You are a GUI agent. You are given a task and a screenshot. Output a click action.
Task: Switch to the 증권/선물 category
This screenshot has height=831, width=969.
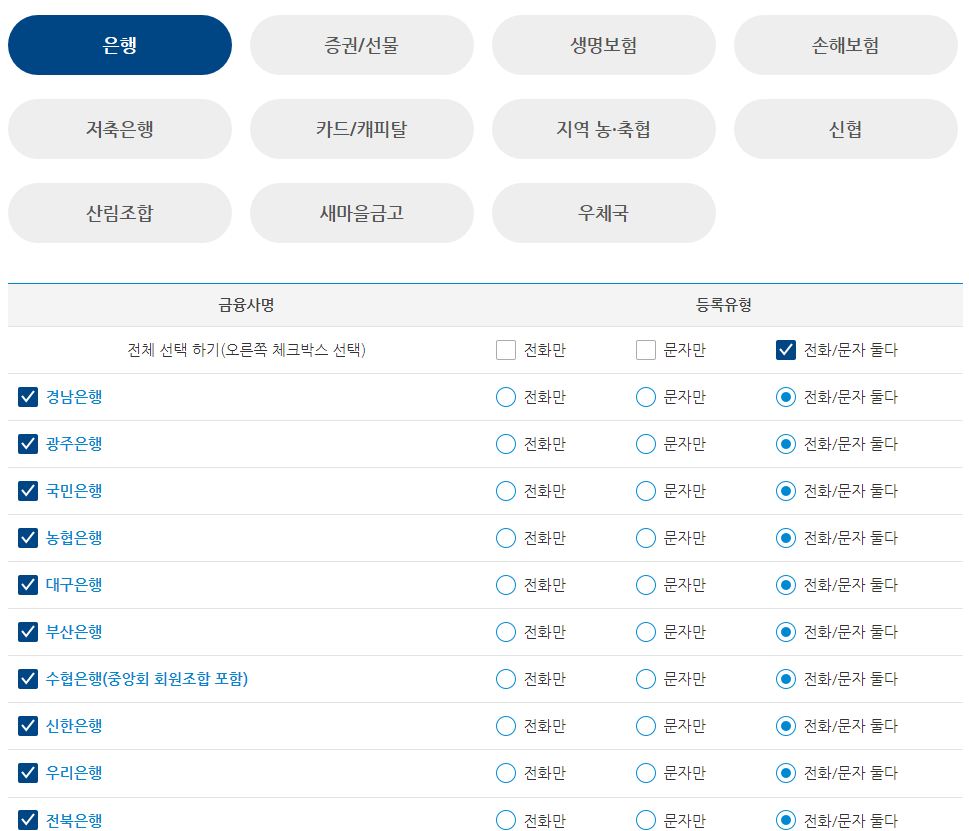(362, 44)
